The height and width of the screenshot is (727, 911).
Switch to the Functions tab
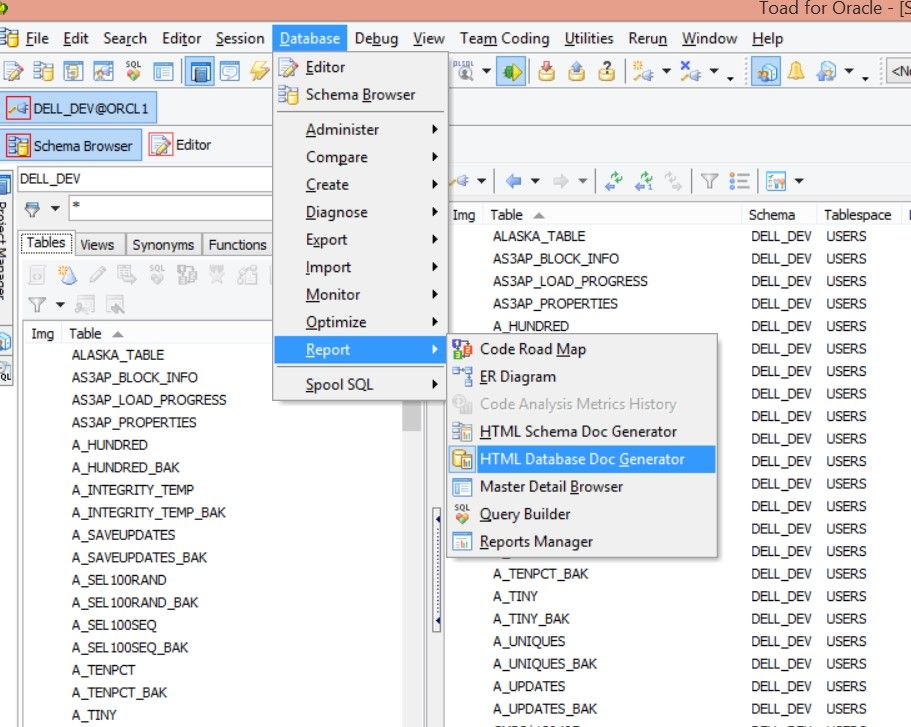[238, 245]
